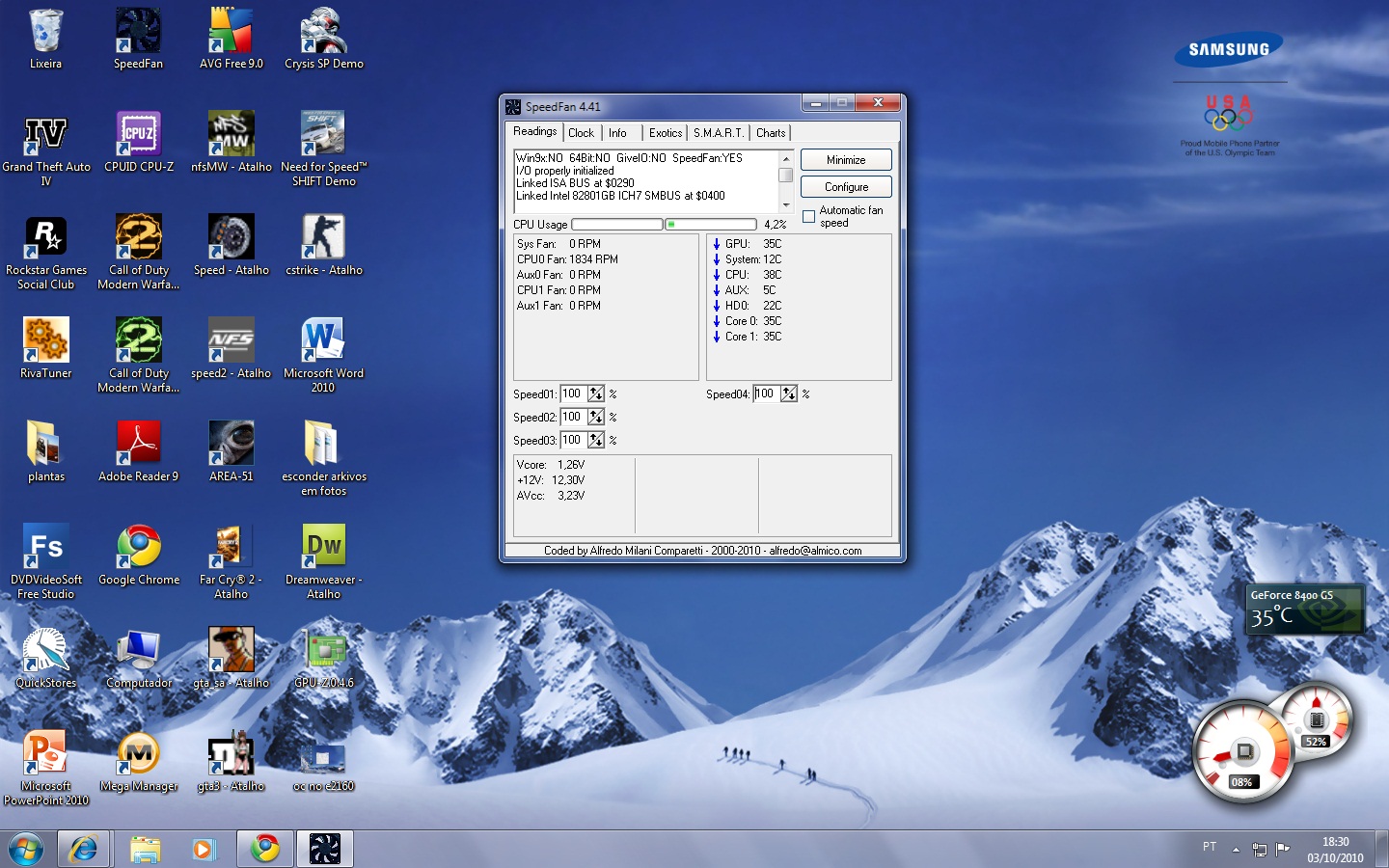The height and width of the screenshot is (868, 1389).
Task: Open the S.M.A.R.T. tab
Action: pyautogui.click(x=719, y=133)
